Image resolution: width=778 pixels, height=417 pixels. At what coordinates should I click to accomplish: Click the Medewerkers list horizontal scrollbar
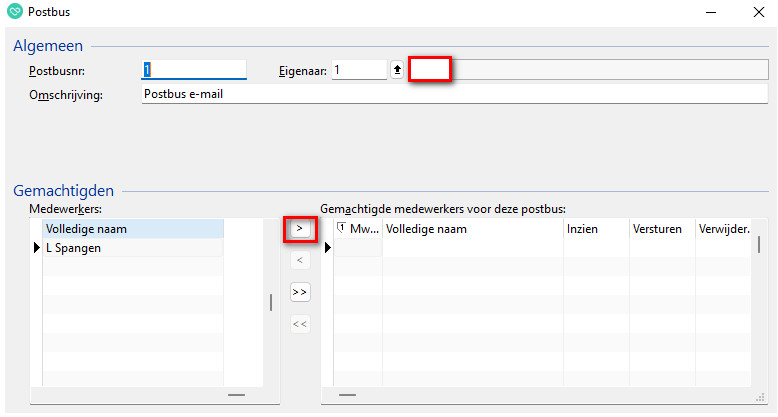(x=237, y=395)
